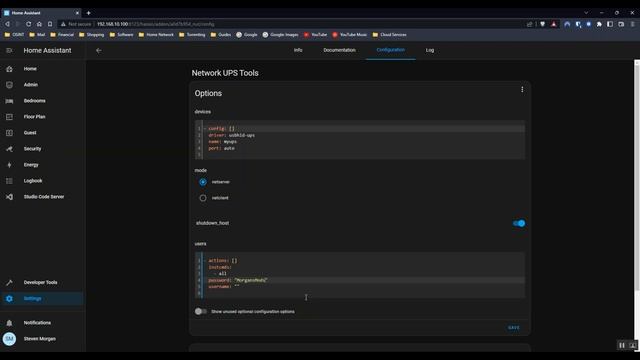Open the Admin dashboard shield icon
Screen dimensions: 640x360
9,85
